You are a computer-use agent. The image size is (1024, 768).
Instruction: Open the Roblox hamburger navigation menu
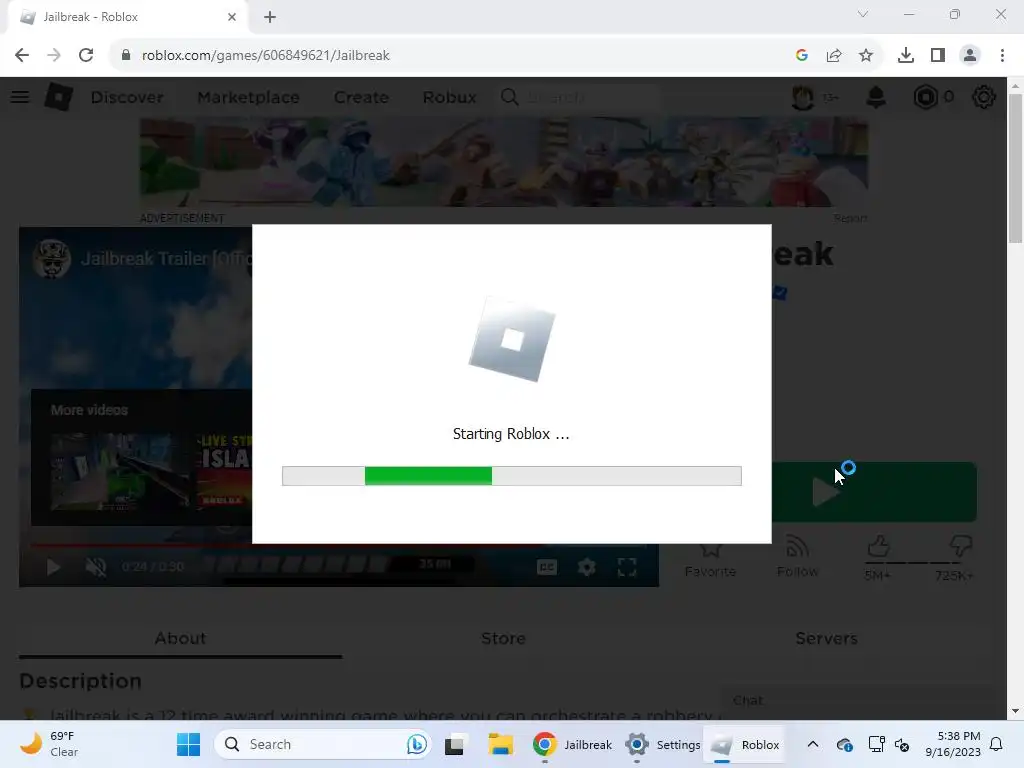20,97
